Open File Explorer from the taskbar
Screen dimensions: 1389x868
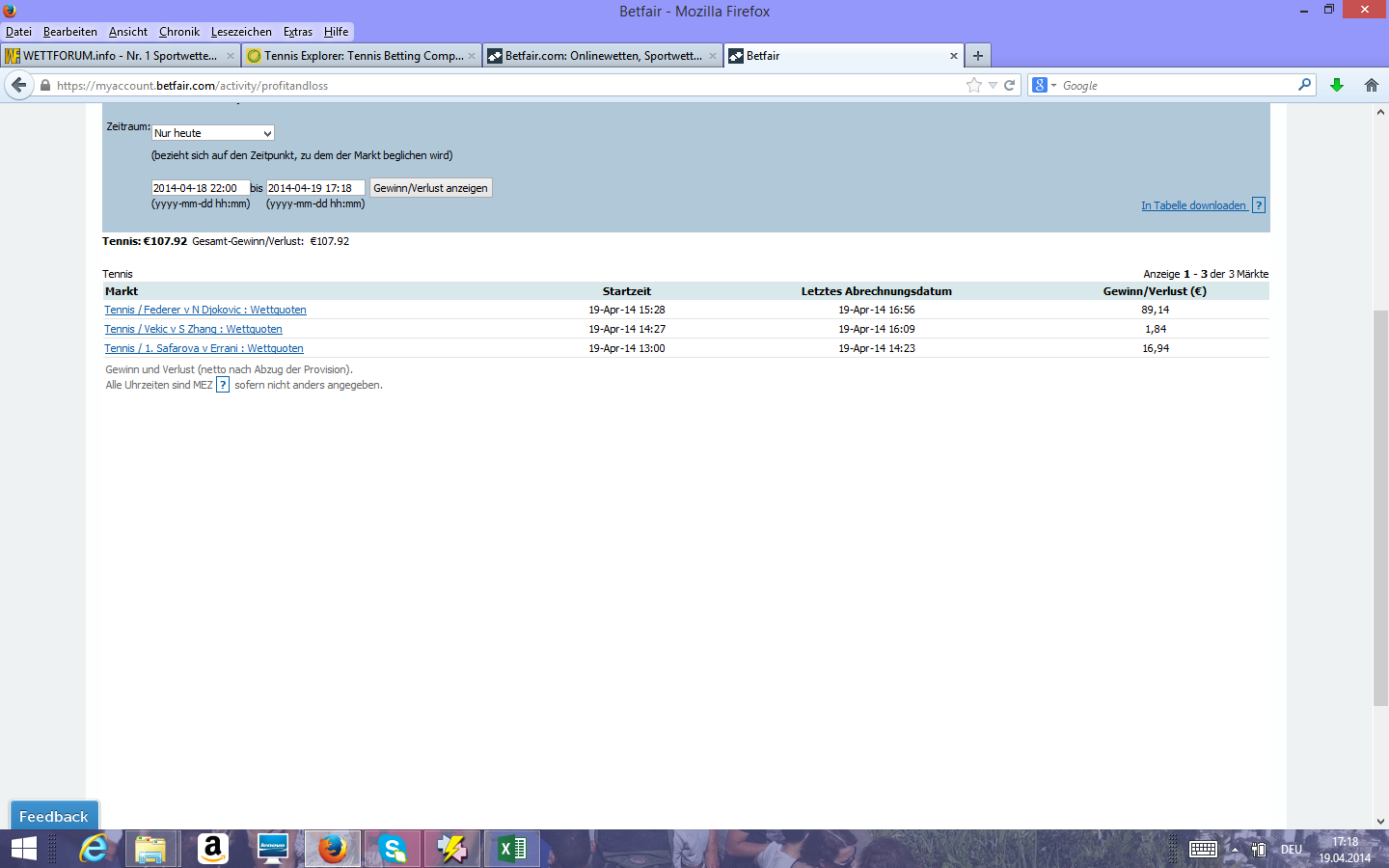150,849
